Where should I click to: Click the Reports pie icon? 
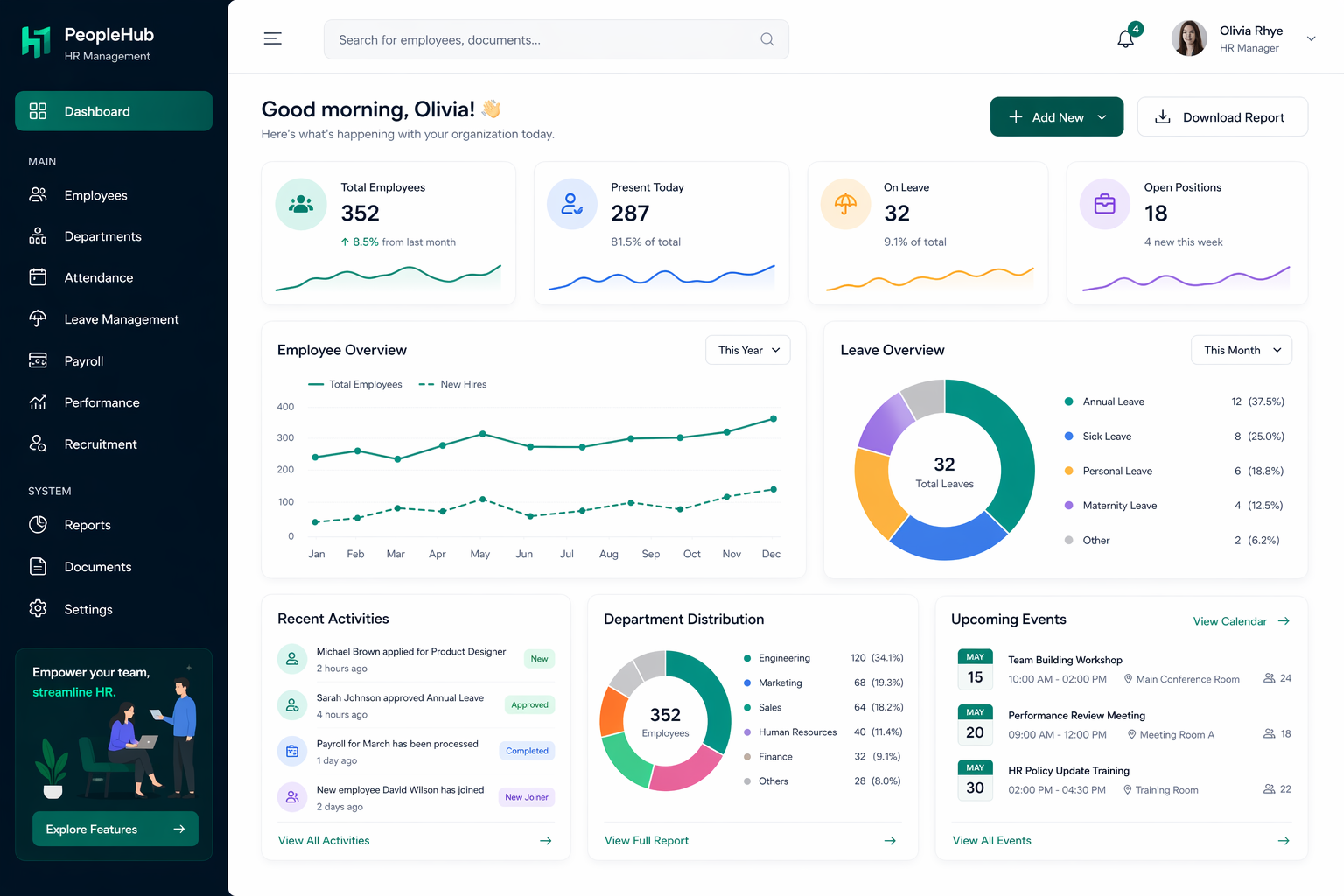tap(38, 525)
